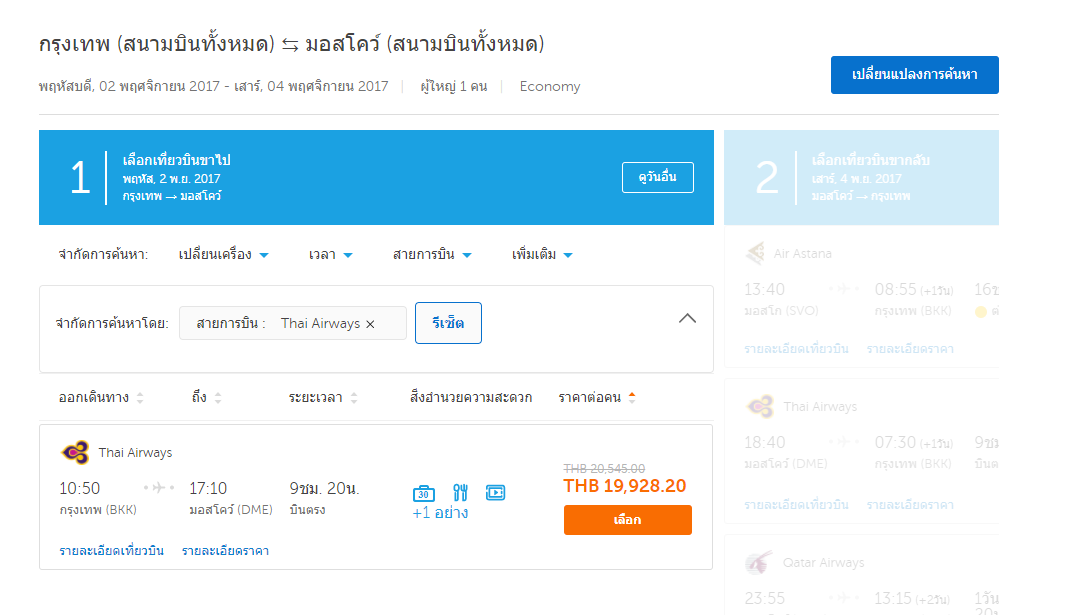Open flight details link under Air Astana return
Image resolution: width=1082 pixels, height=615 pixels.
click(x=796, y=349)
